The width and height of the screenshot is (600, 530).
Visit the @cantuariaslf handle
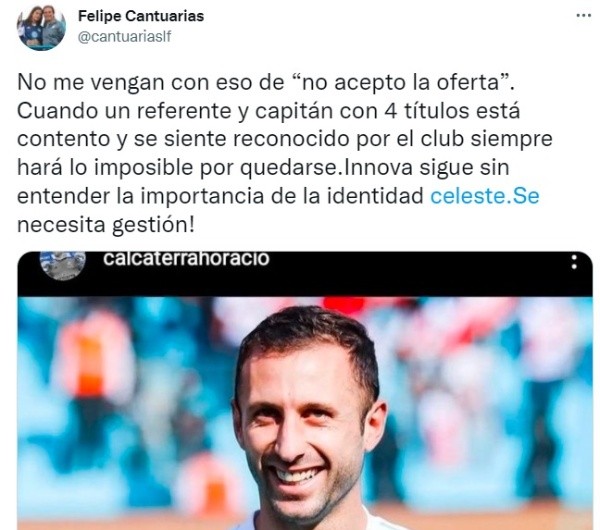124,37
